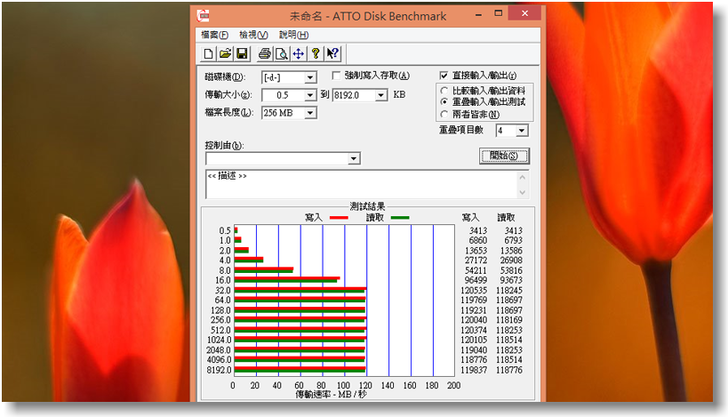Click the yellow question mark About icon
This screenshot has width=728, height=417.
click(316, 54)
